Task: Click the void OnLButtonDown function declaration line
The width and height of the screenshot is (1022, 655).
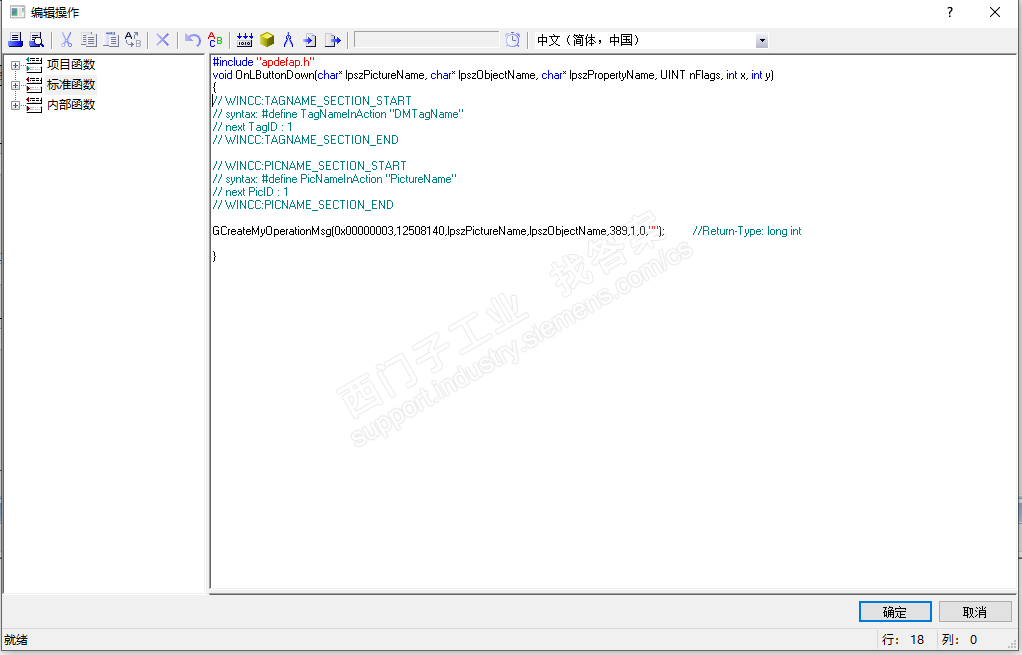Action: point(493,75)
